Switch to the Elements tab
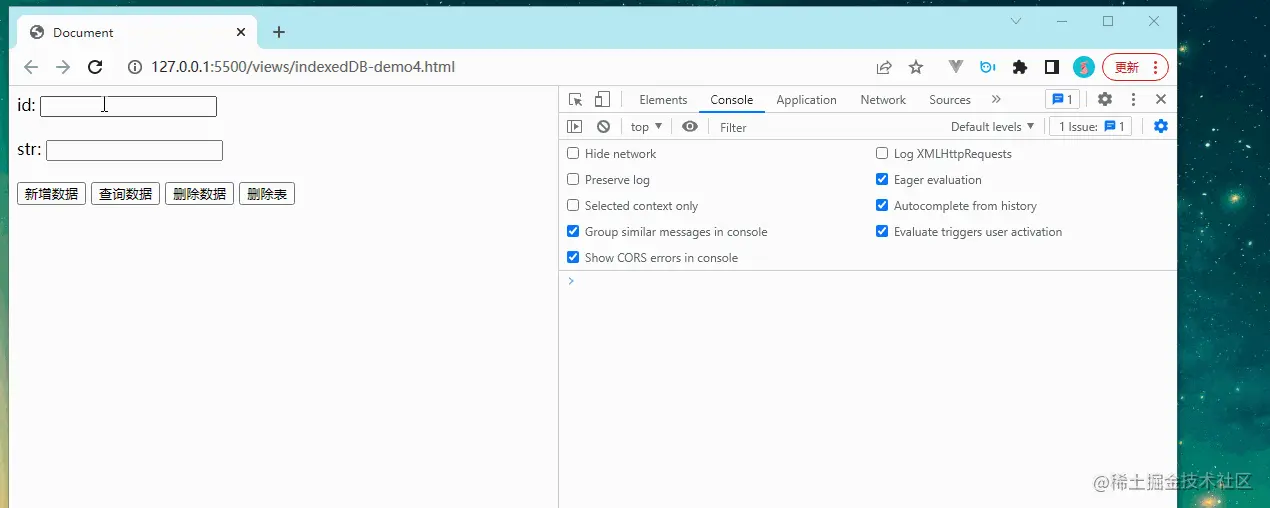Viewport: 1270px width, 508px height. pos(663,100)
